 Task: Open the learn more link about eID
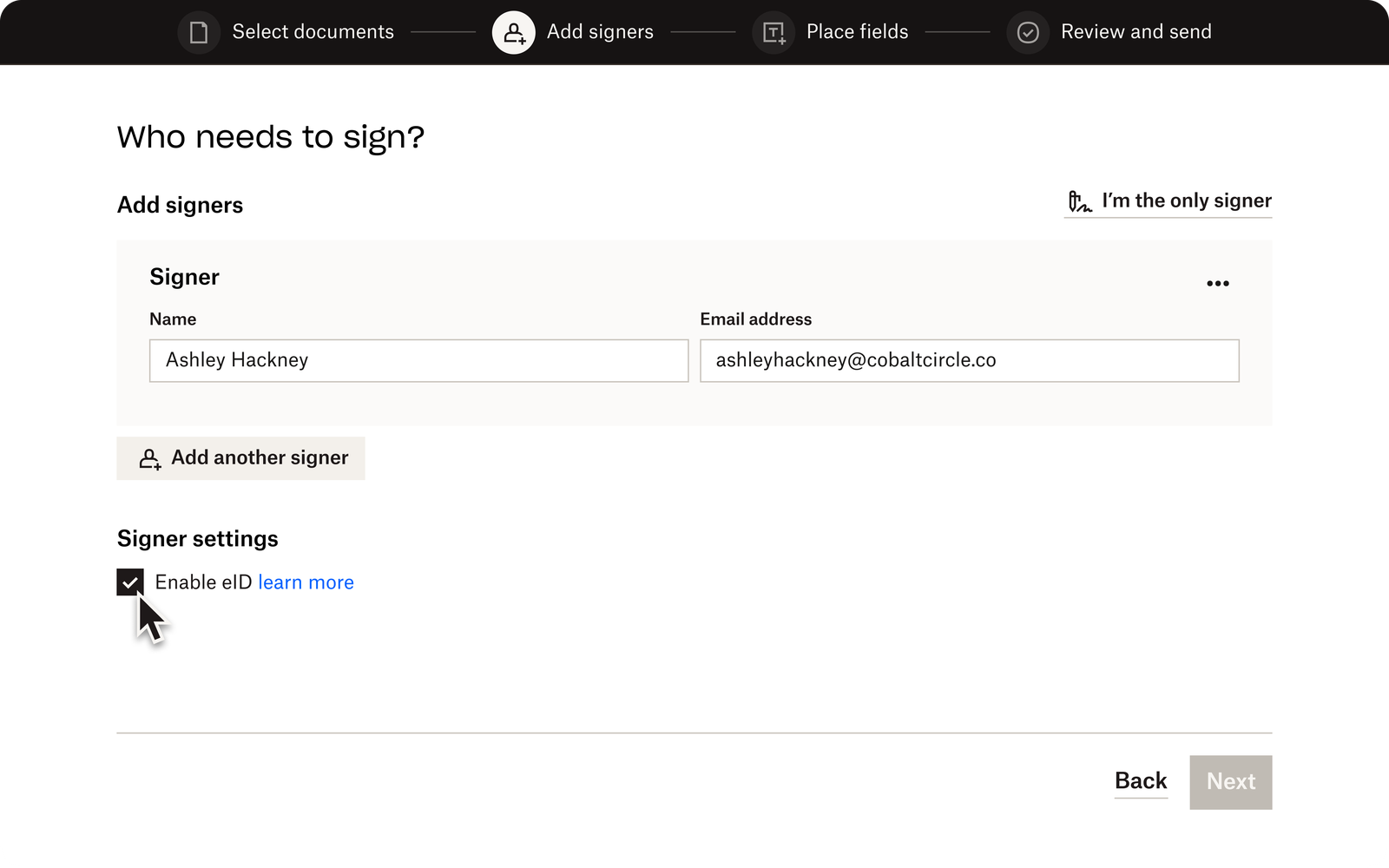305,582
